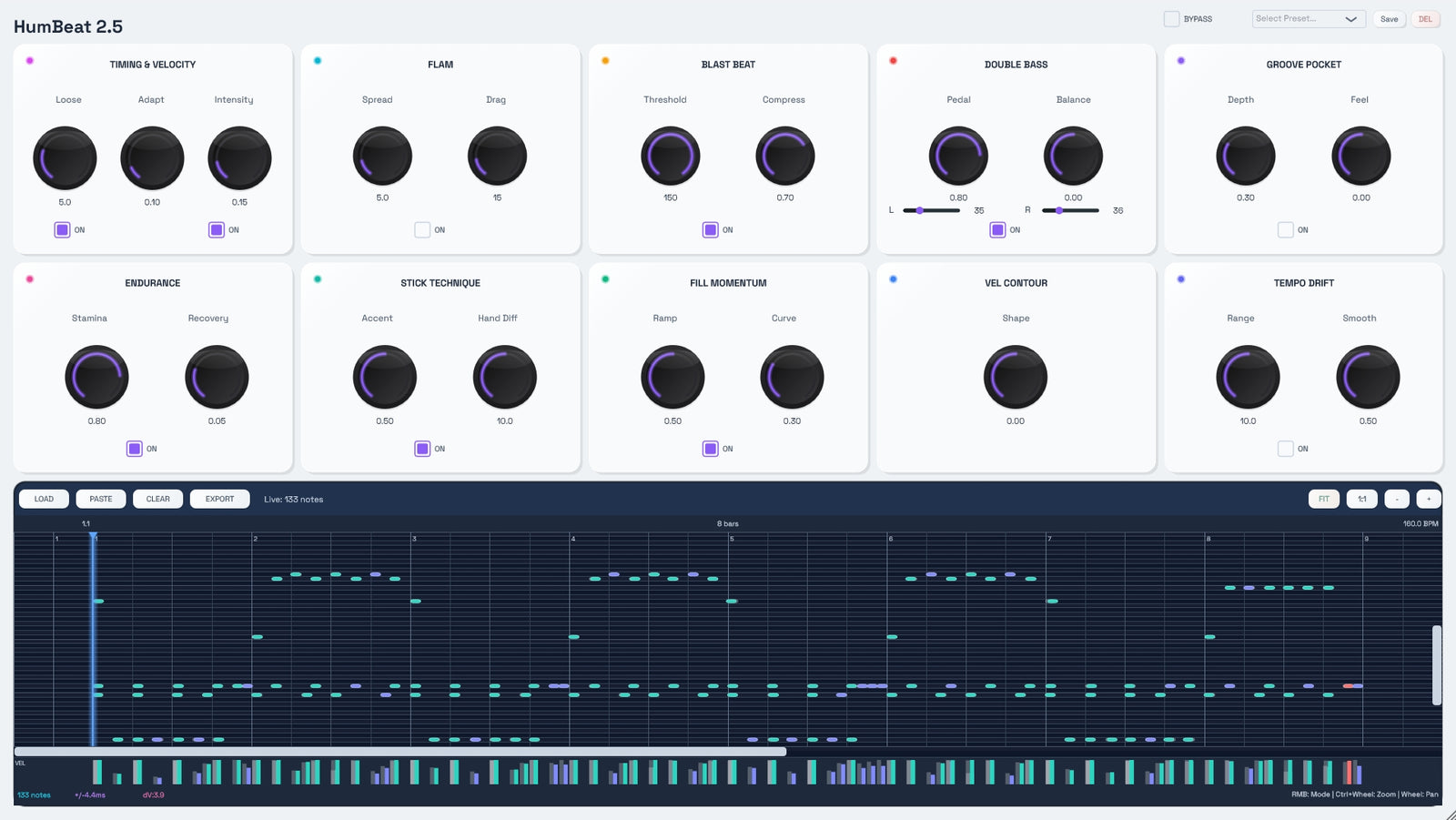Click the Save preset button
The height and width of the screenshot is (820, 1456).
[x=1390, y=19]
